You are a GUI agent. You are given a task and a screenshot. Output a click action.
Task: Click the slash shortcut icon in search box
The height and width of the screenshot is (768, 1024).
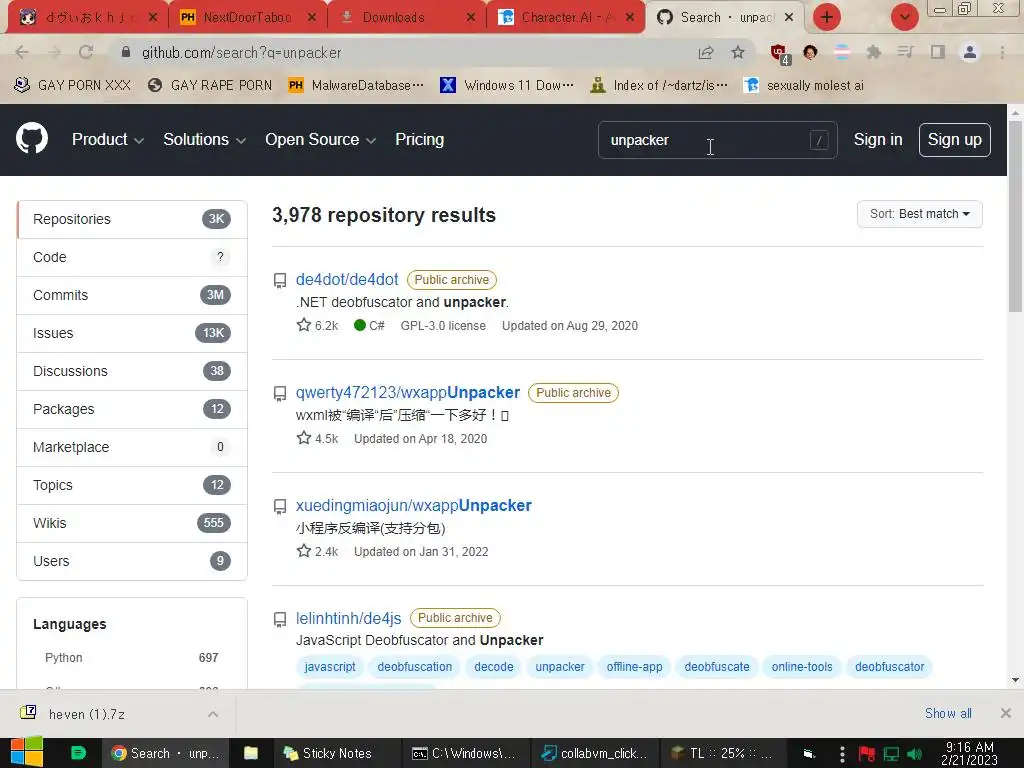click(x=819, y=140)
